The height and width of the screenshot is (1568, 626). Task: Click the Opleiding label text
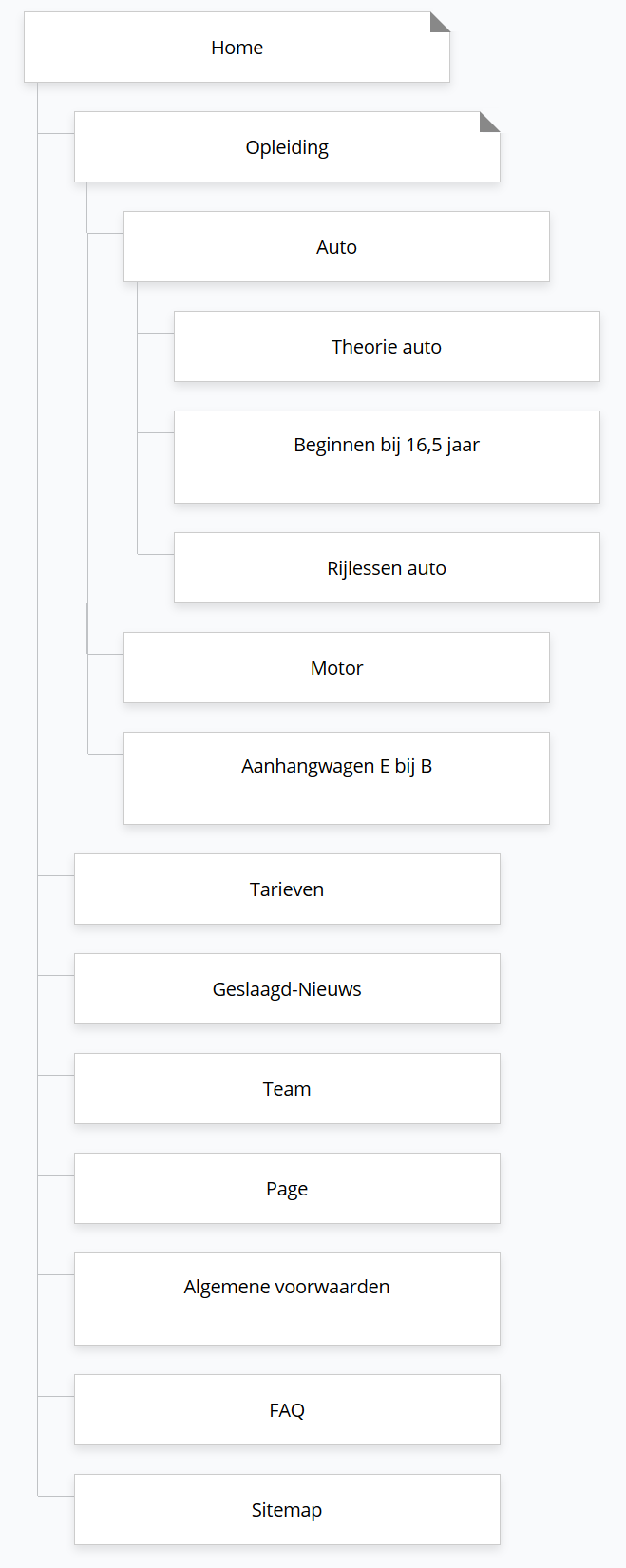pyautogui.click(x=287, y=147)
